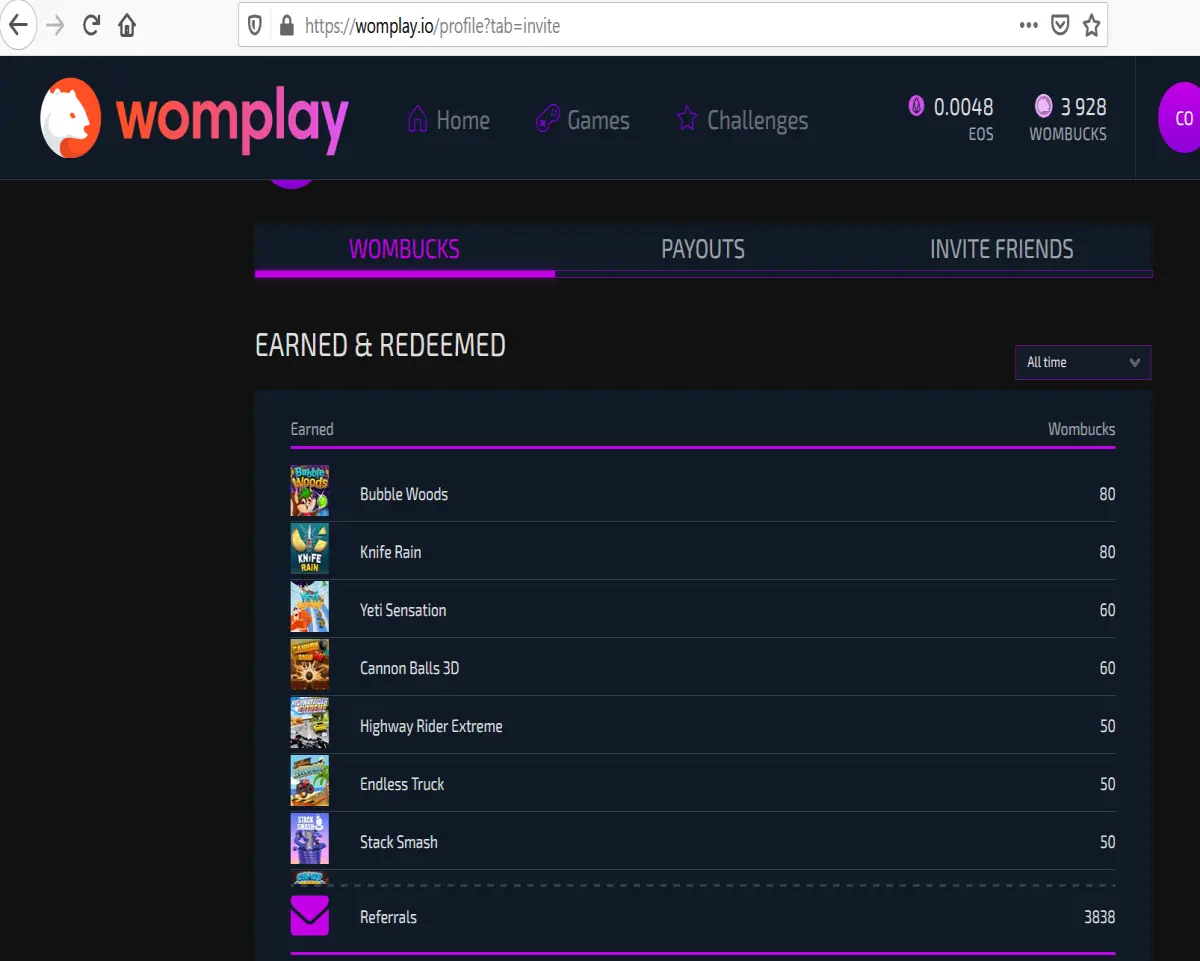
Task: Reload the page with the refresh icon
Action: [91, 25]
